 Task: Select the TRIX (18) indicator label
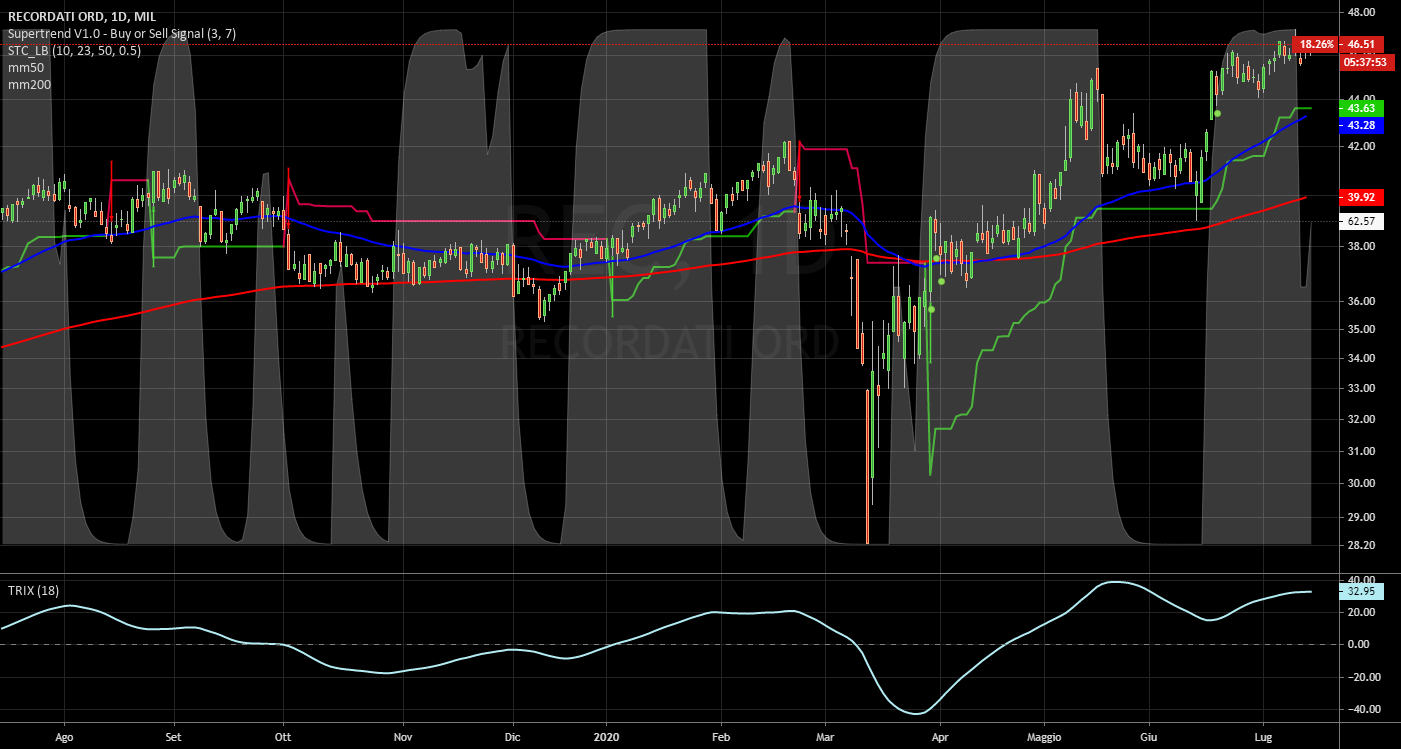point(33,590)
